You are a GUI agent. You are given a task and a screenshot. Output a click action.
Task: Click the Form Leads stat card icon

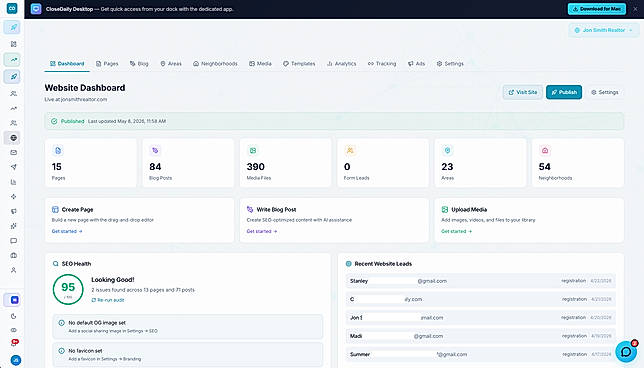[x=350, y=151]
